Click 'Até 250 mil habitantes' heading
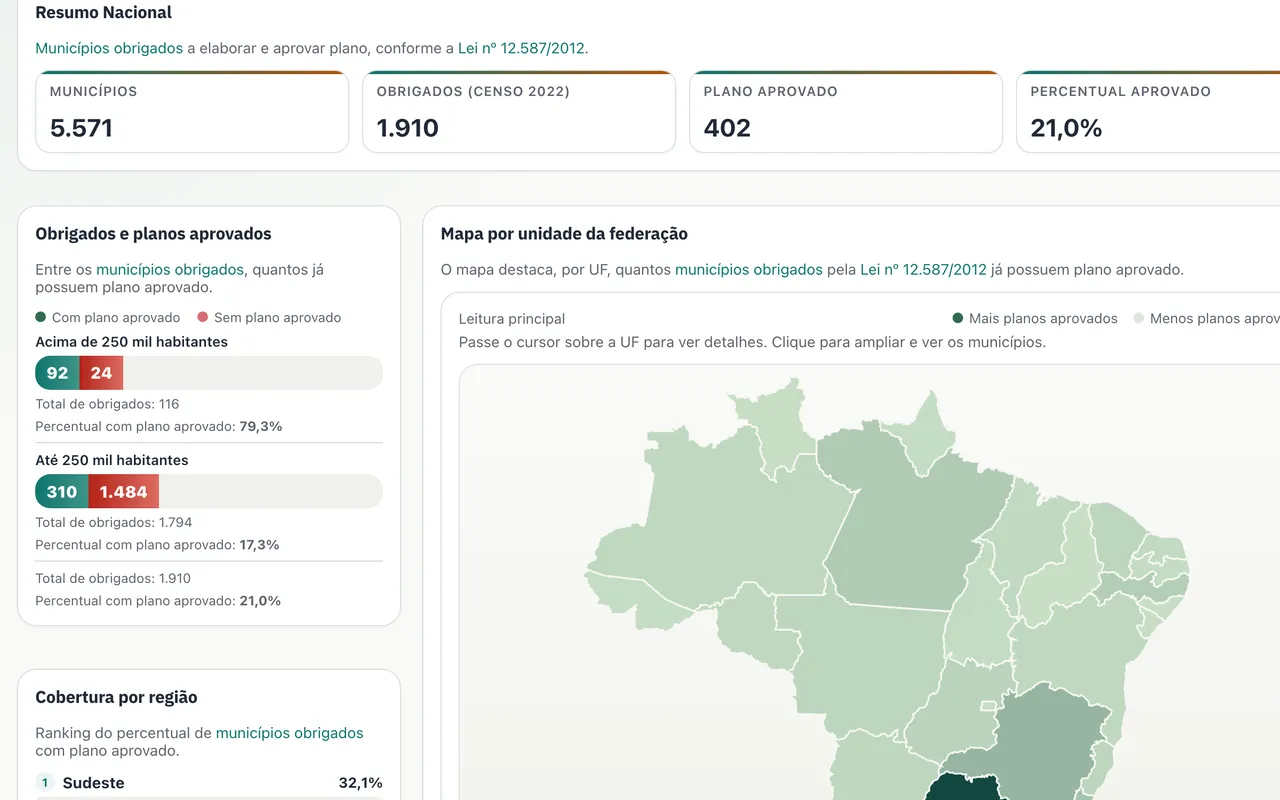 112,460
